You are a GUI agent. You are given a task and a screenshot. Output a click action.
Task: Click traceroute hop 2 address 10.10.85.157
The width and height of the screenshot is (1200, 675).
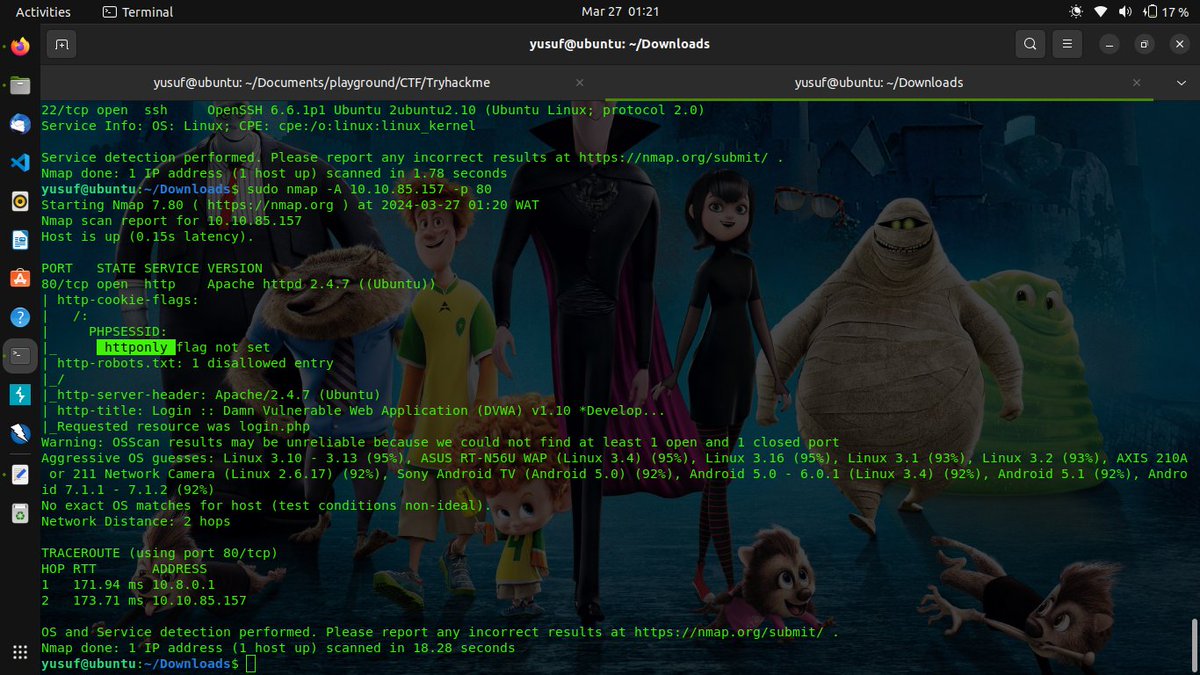click(199, 600)
